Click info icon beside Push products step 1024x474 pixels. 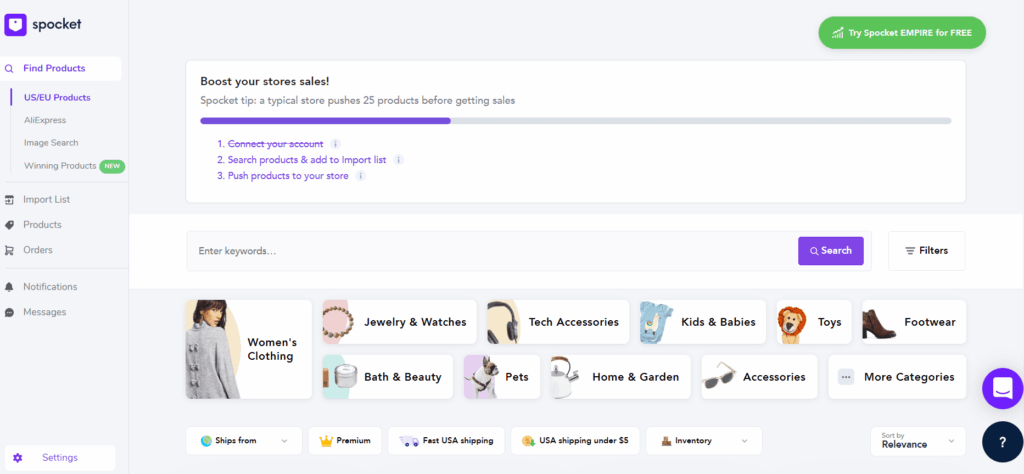360,176
